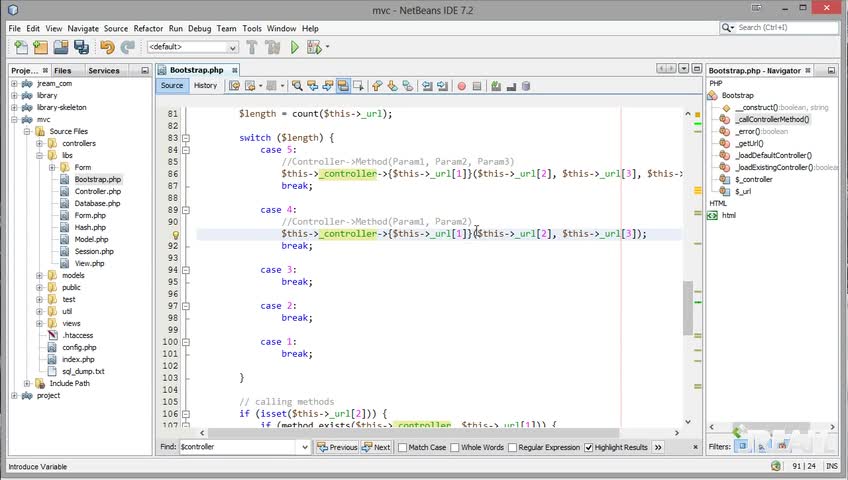Screen dimensions: 848x480
Task: Toggle the Highlight Search icon in the editor toolbar
Action: [343, 85]
